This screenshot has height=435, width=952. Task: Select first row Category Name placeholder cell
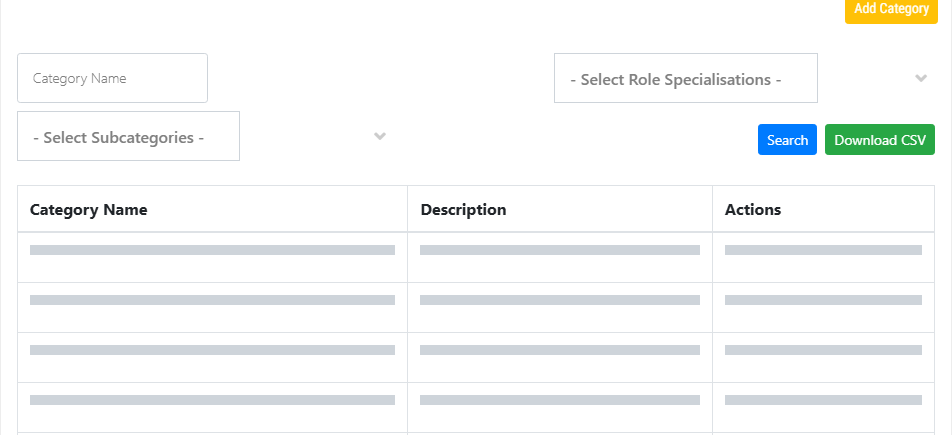coord(212,258)
